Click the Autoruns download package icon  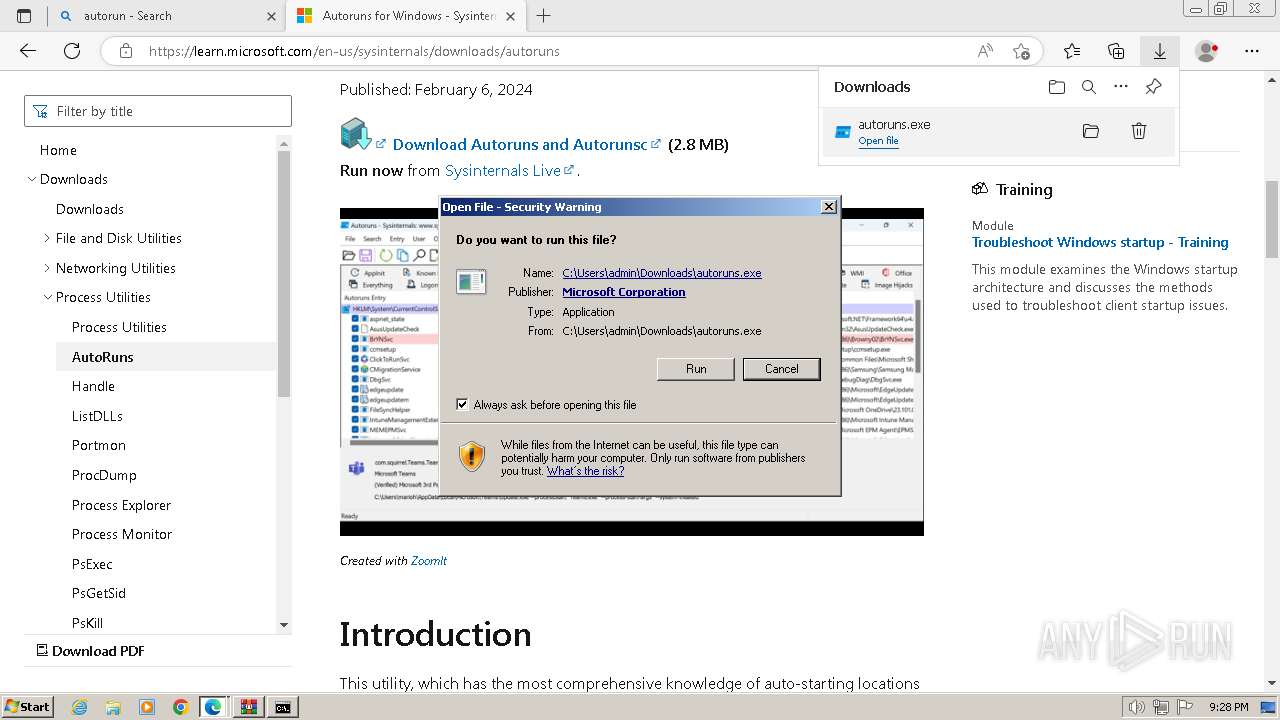(x=355, y=134)
